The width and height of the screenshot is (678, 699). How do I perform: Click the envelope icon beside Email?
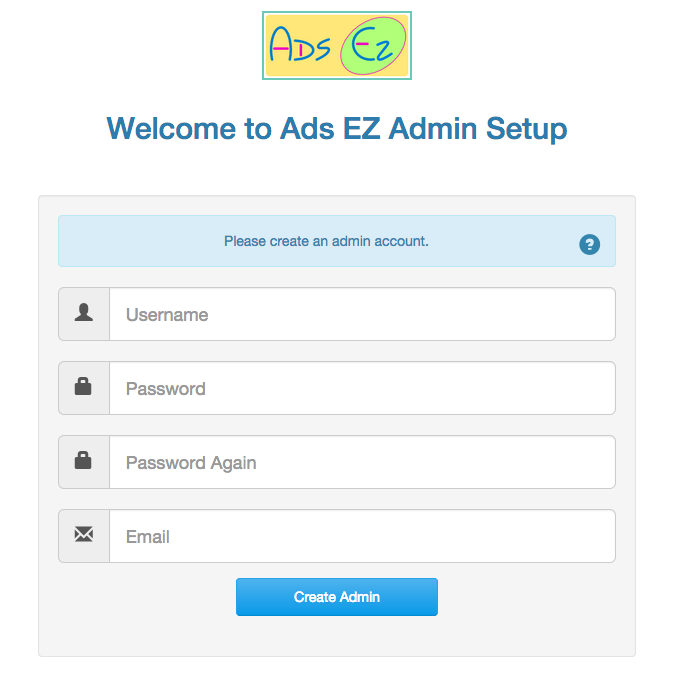[84, 534]
